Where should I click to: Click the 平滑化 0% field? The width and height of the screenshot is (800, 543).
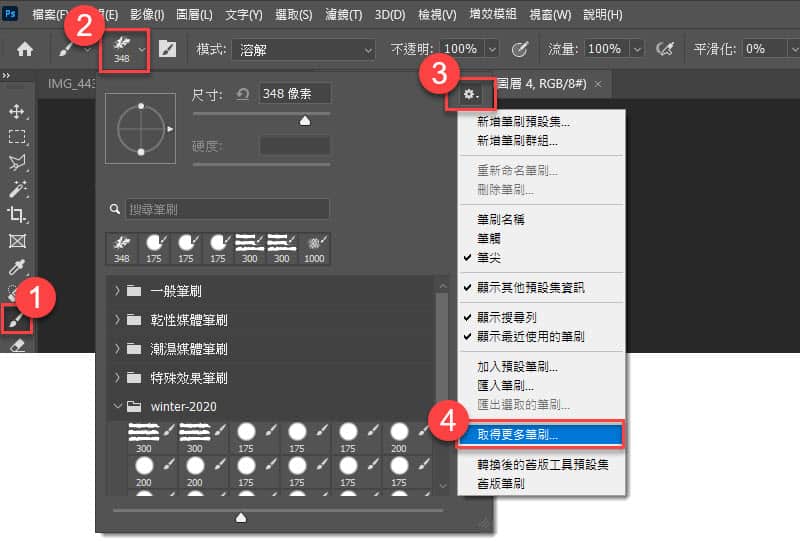click(x=765, y=50)
